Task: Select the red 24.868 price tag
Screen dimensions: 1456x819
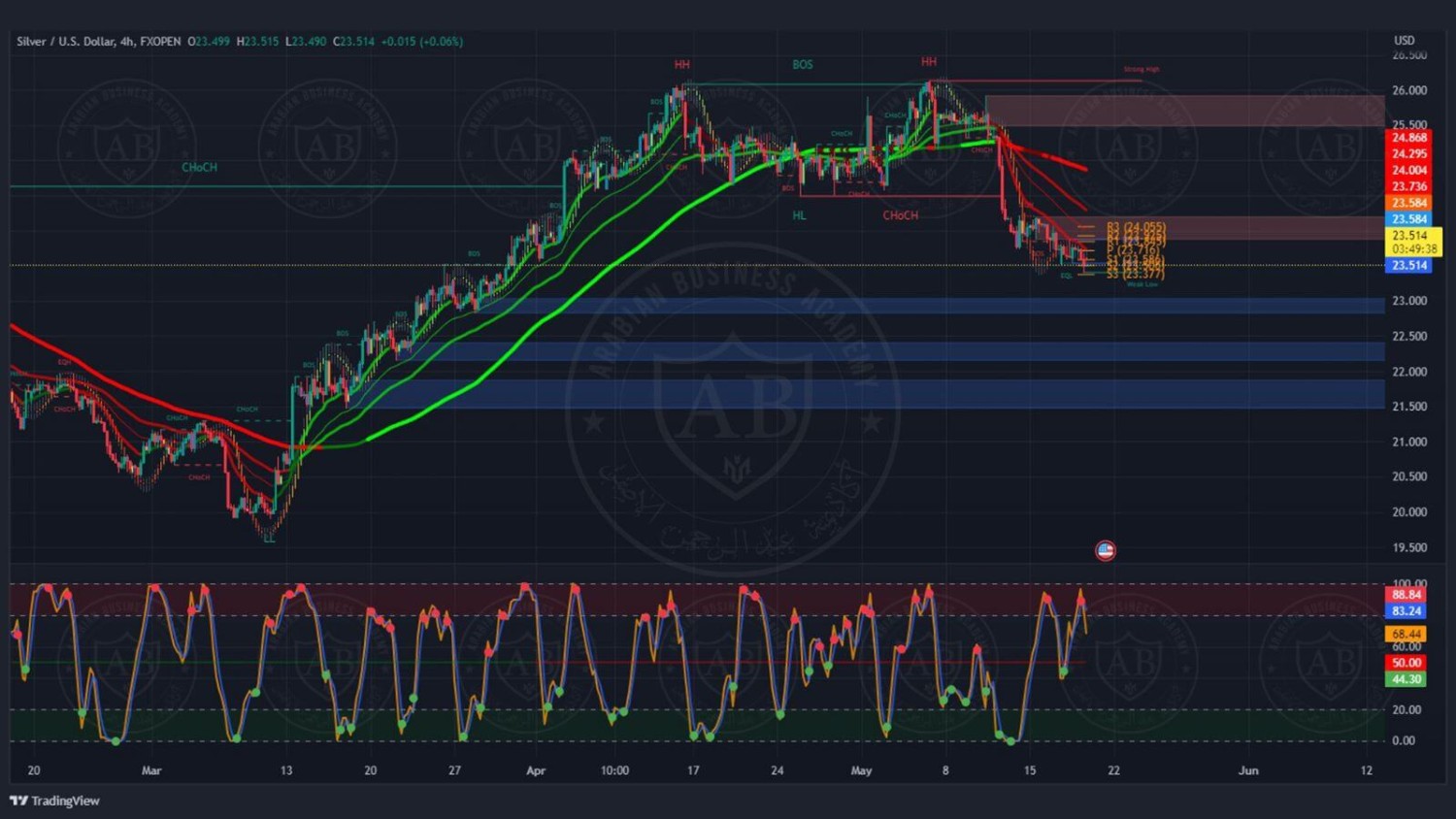Action: coord(1408,138)
